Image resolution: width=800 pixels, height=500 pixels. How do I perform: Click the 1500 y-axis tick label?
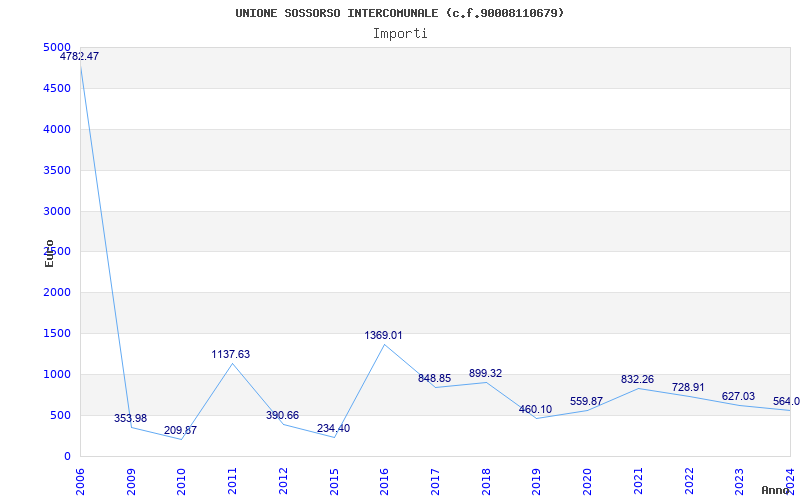coord(56,333)
